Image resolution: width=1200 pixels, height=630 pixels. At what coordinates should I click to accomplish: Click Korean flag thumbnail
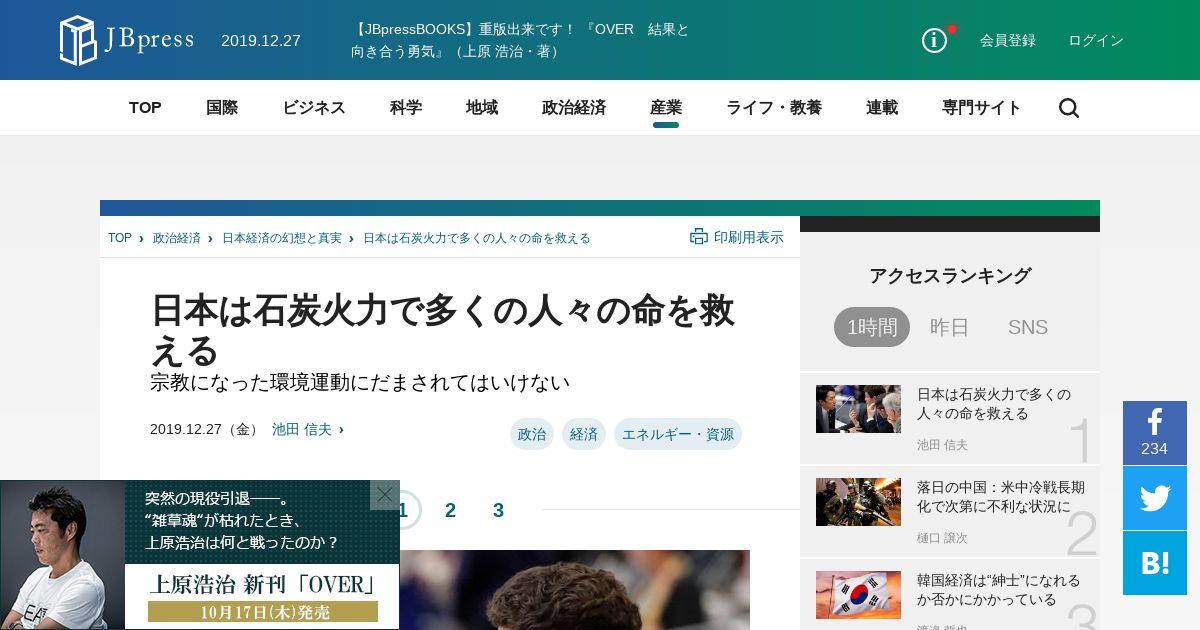click(858, 595)
